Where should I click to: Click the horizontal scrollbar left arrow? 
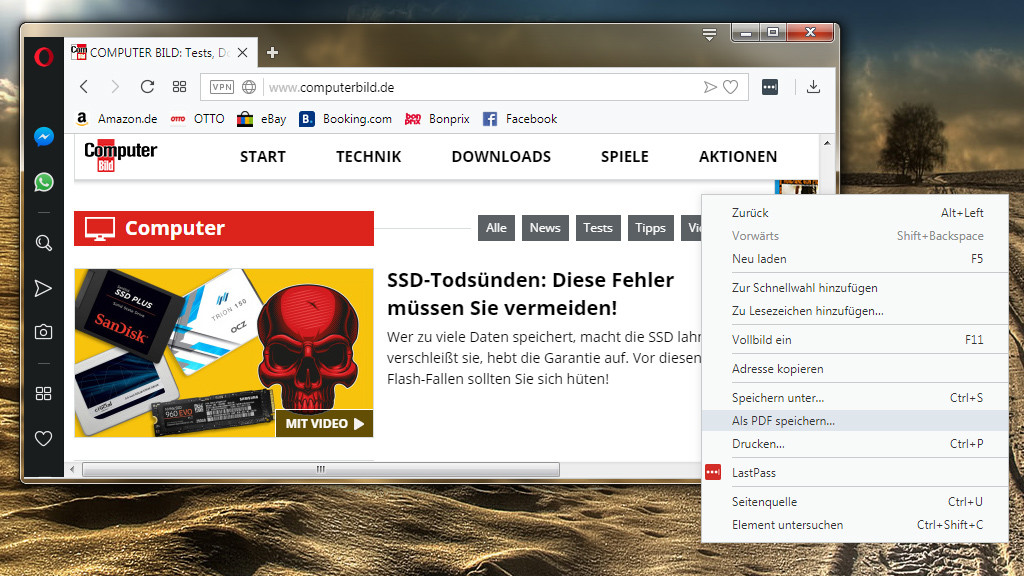click(x=72, y=469)
